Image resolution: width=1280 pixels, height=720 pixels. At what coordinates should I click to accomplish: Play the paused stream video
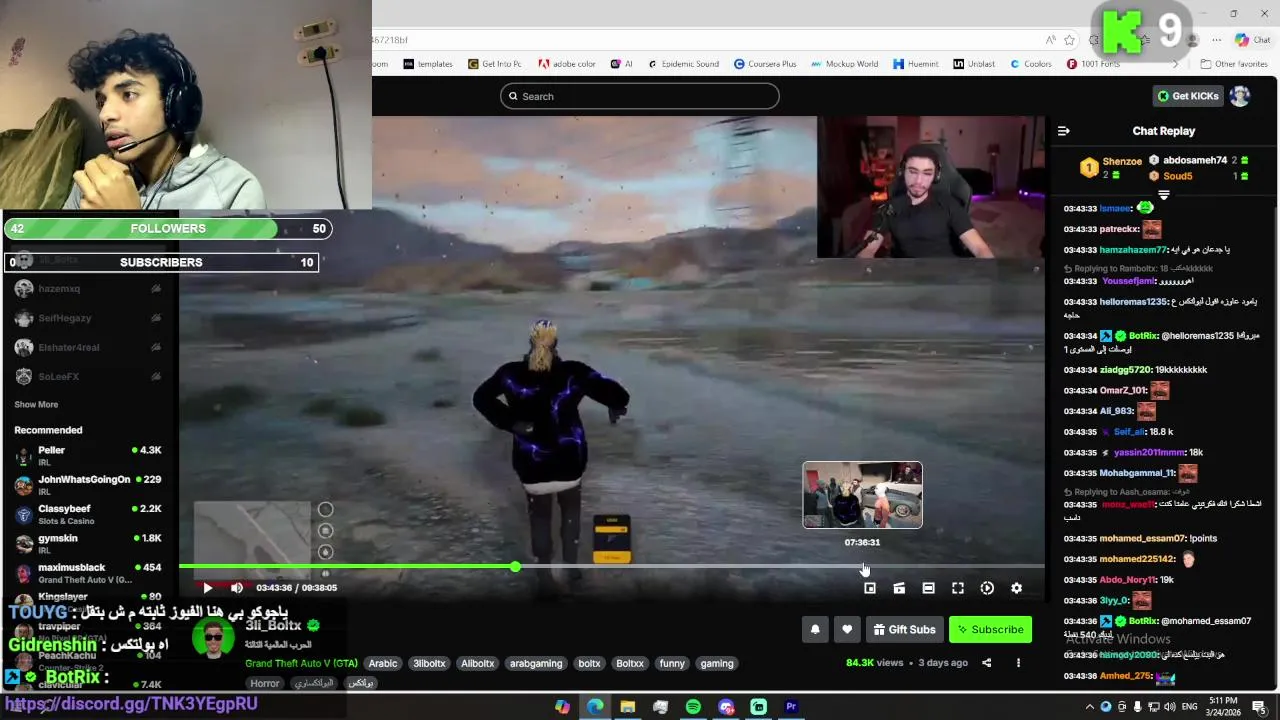[x=207, y=588]
